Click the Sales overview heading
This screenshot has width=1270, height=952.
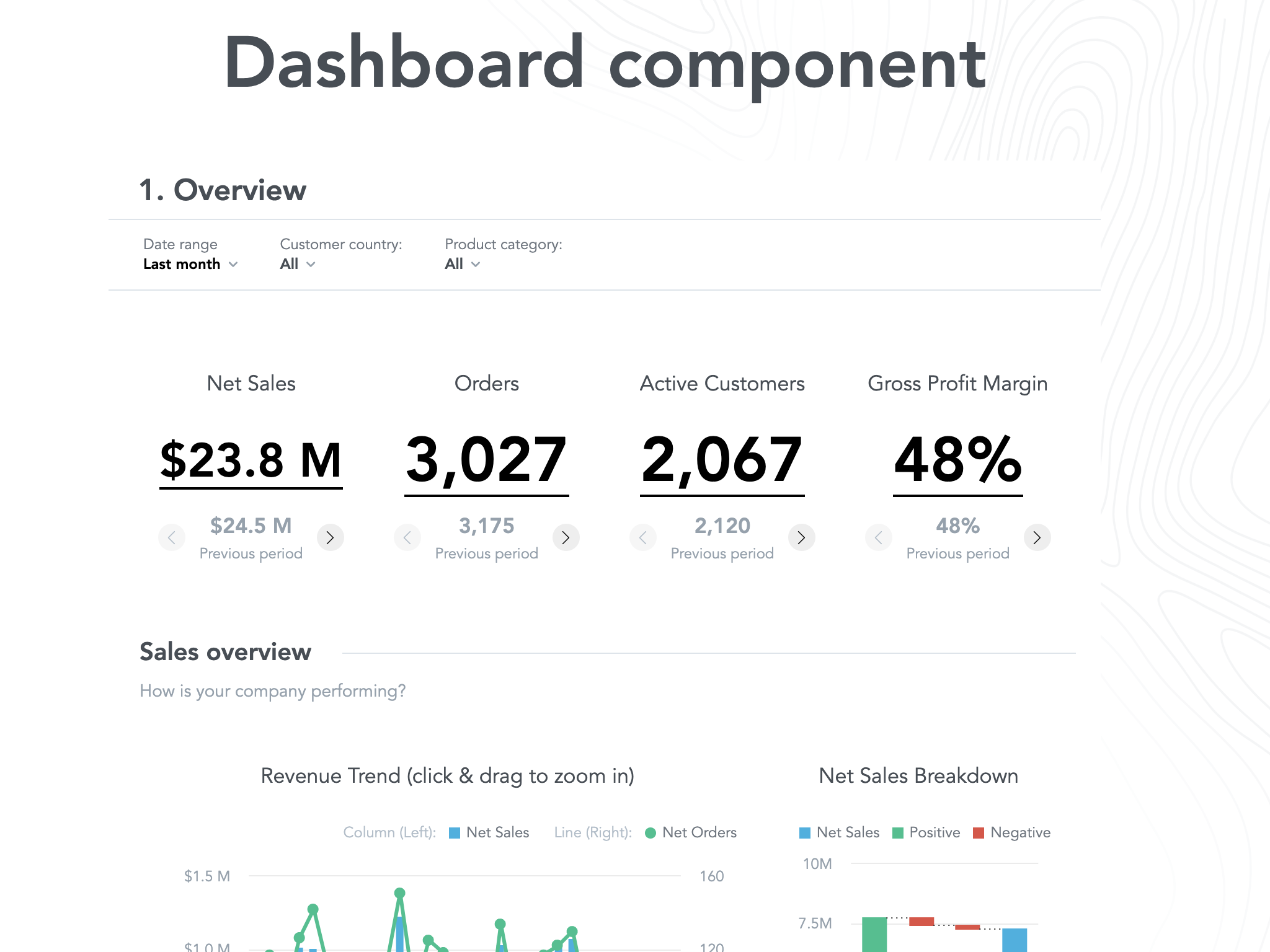[x=226, y=652]
